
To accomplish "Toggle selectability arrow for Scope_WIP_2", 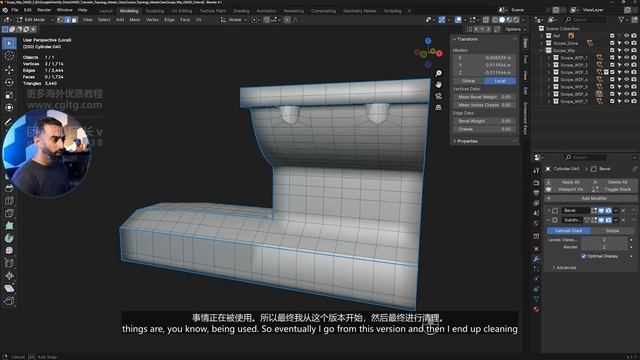I will coord(619,65).
